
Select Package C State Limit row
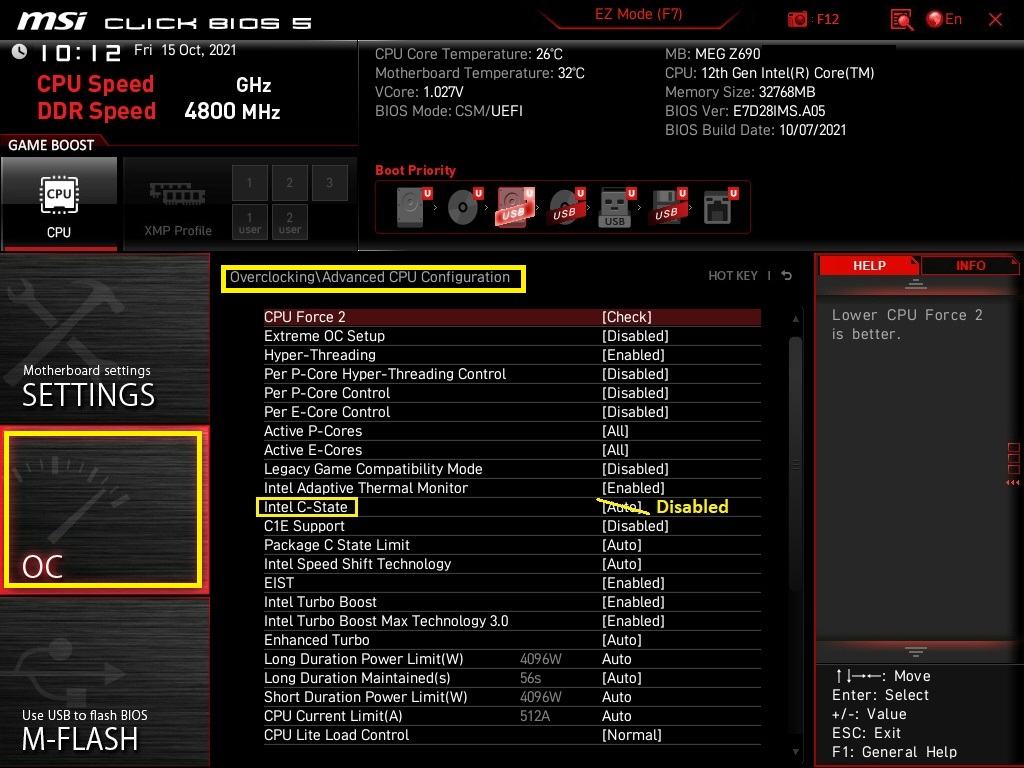click(512, 545)
